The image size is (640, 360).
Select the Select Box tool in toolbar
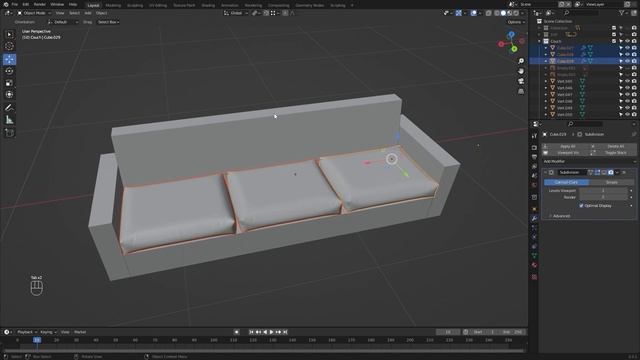9,35
